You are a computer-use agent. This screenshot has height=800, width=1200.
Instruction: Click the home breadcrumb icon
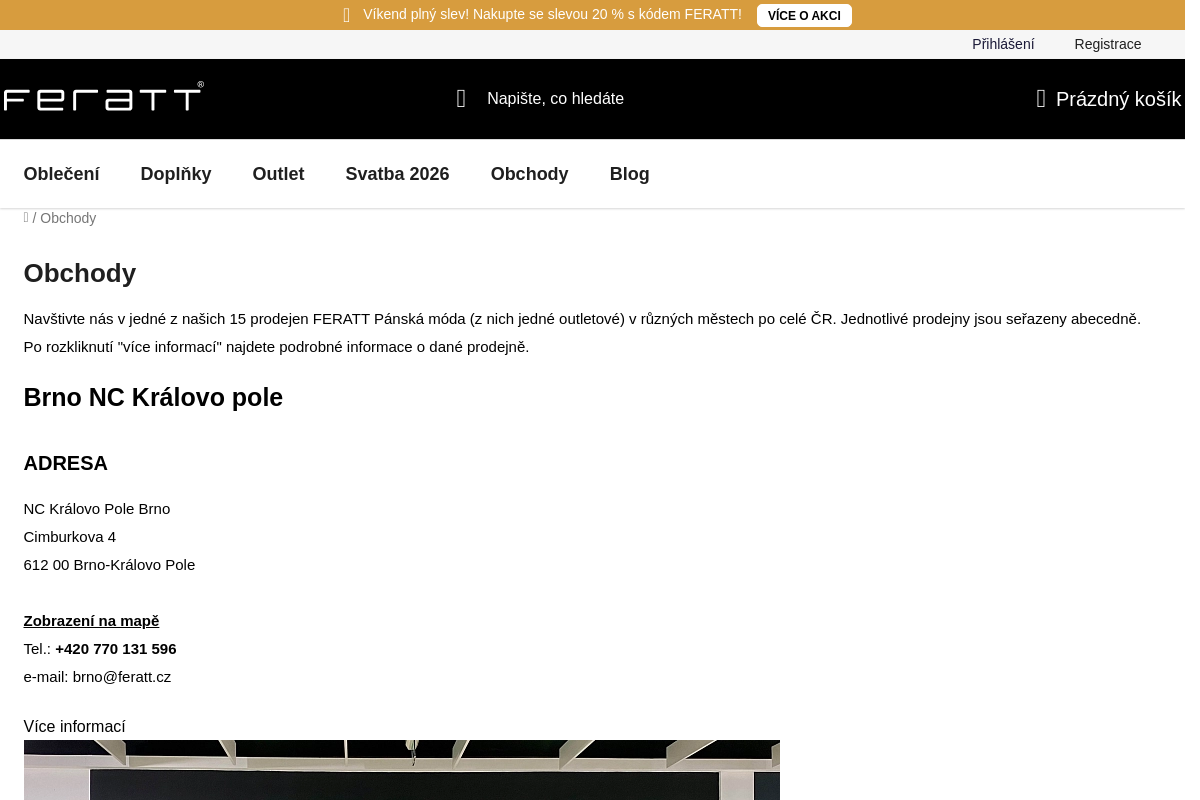[26, 217]
